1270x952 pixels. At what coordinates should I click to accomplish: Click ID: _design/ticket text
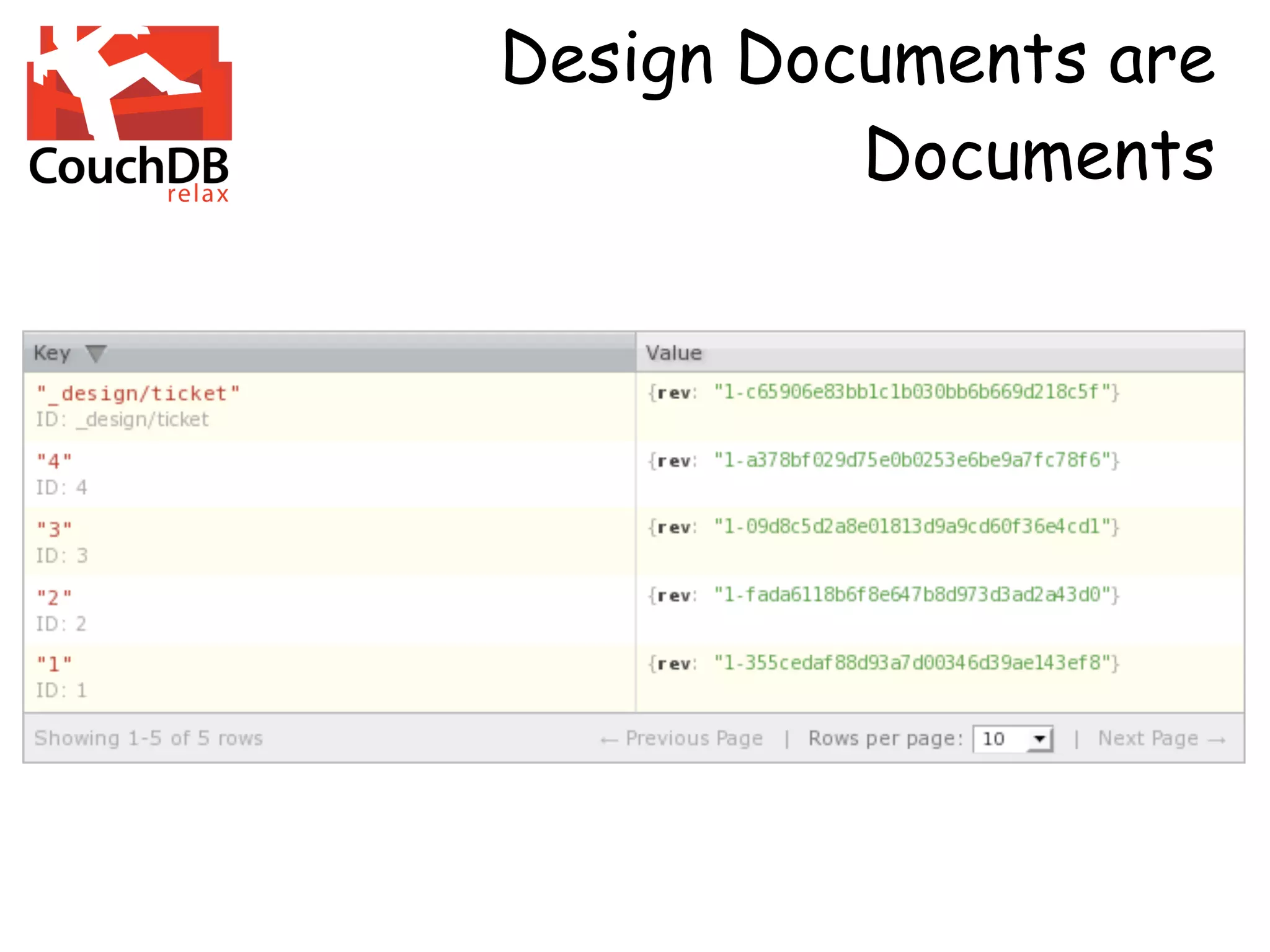(122, 420)
